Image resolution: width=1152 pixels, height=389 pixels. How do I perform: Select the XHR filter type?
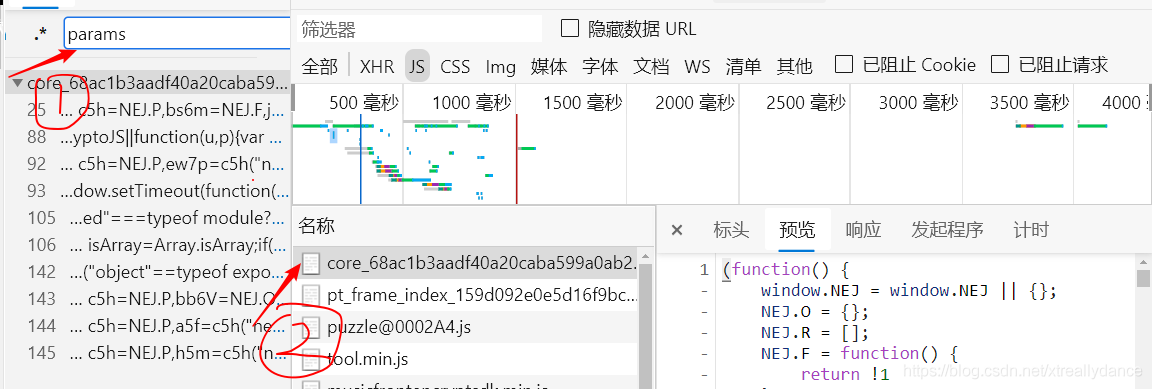click(377, 66)
